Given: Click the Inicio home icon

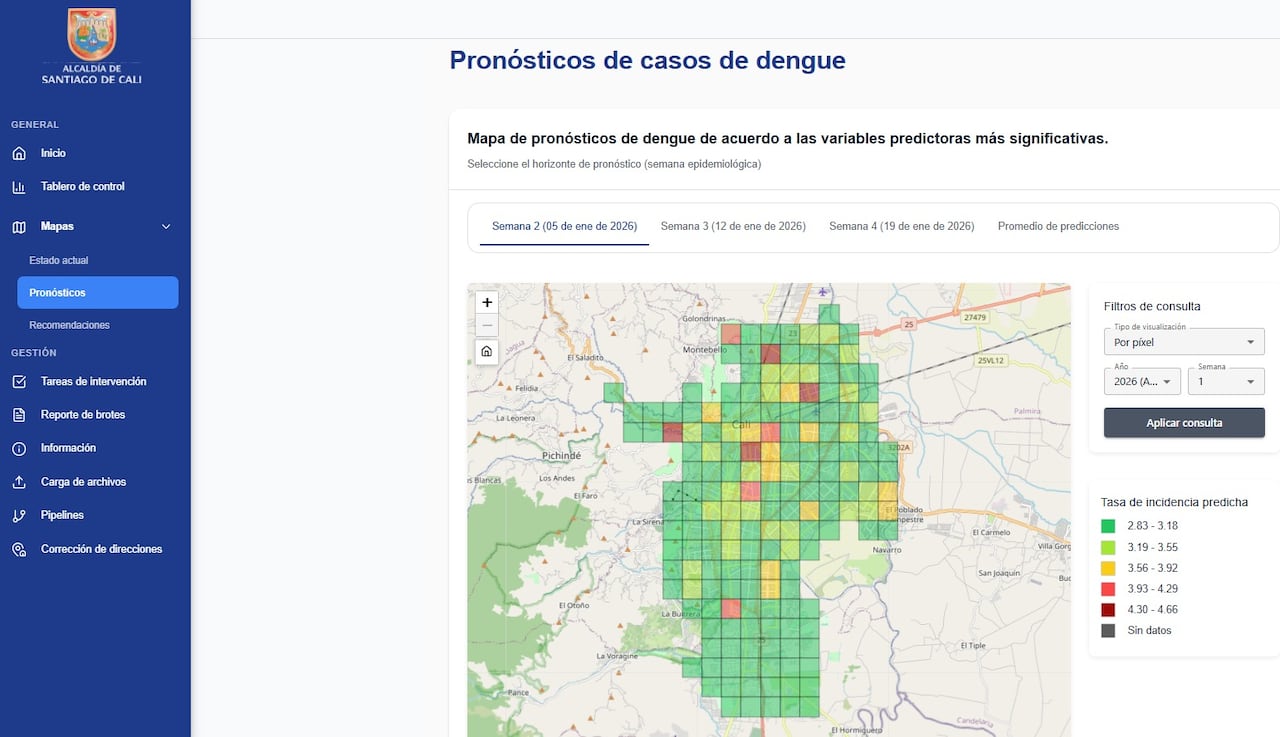Looking at the screenshot, I should [19, 154].
